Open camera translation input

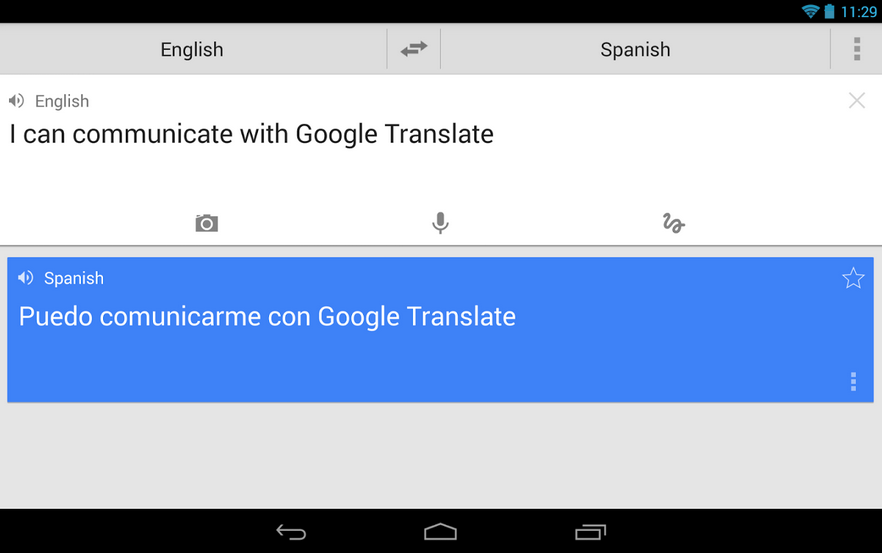(x=206, y=223)
